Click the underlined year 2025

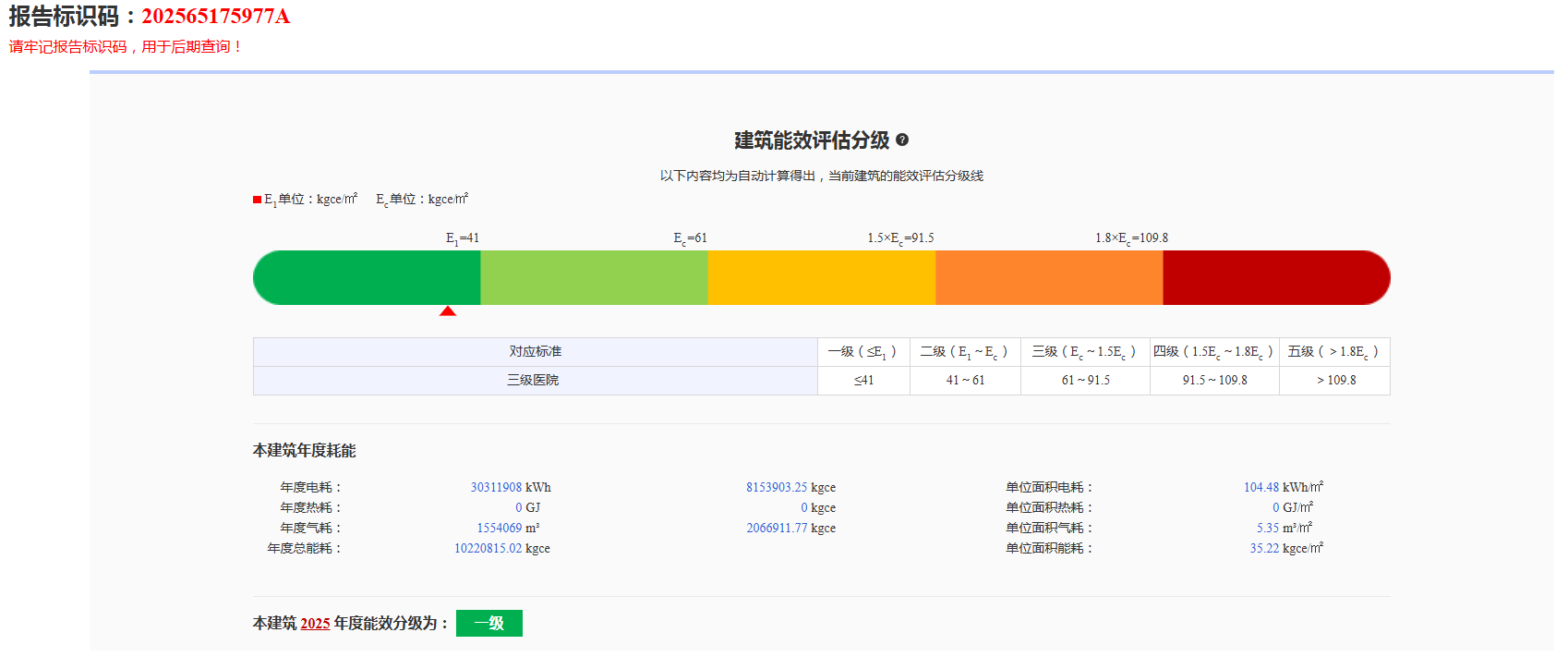(x=315, y=624)
